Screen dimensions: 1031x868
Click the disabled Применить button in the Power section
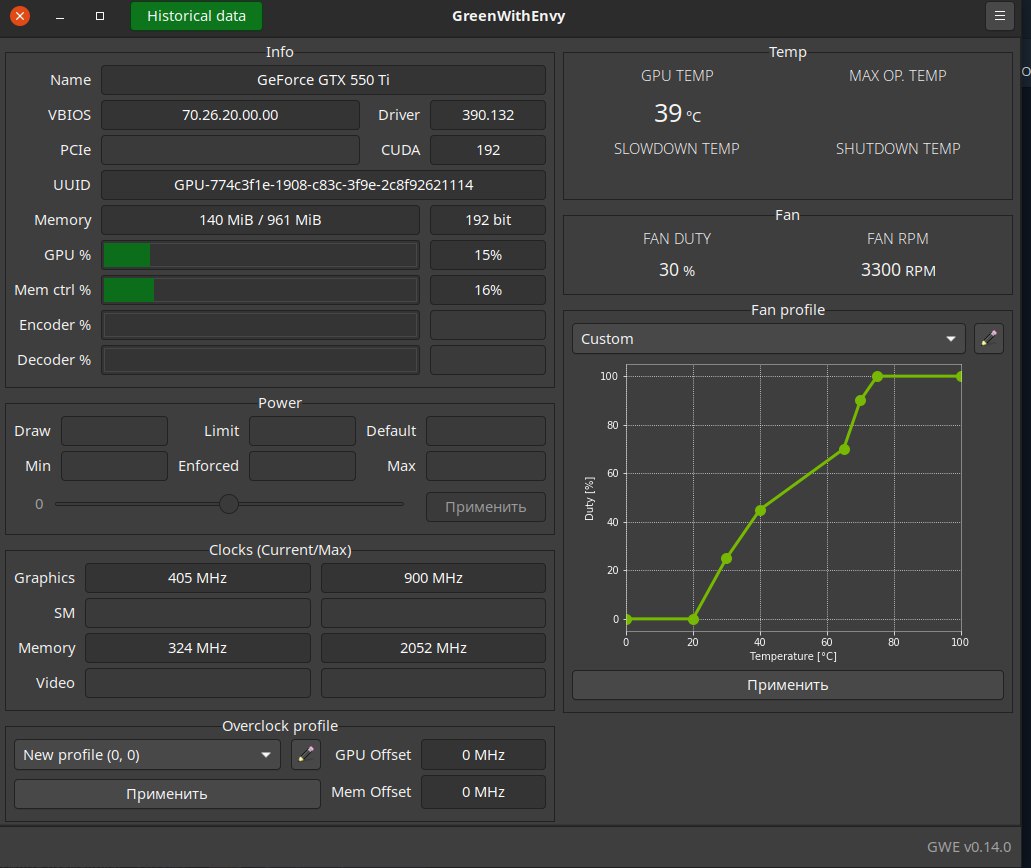(485, 507)
